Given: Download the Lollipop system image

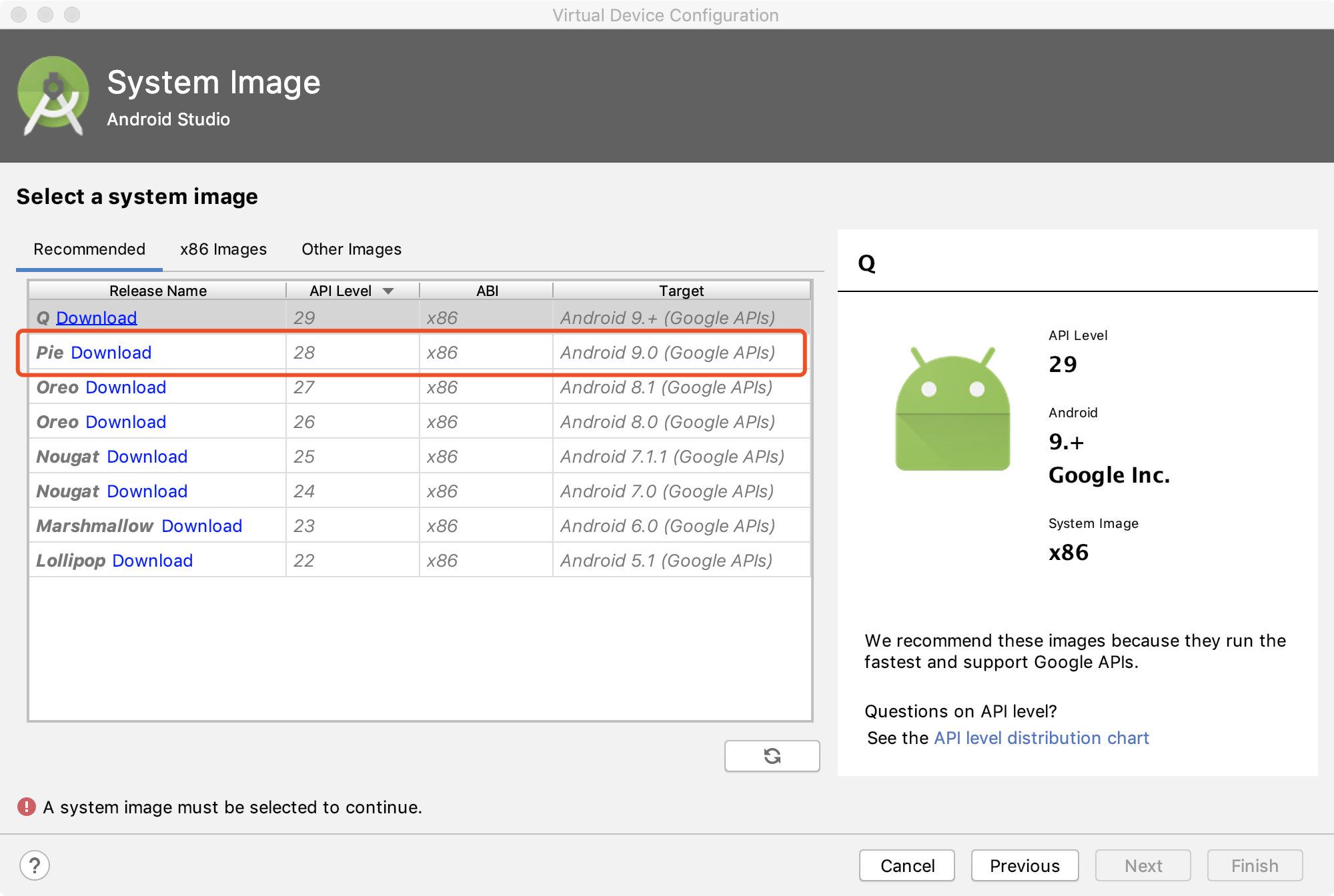Looking at the screenshot, I should coord(152,561).
